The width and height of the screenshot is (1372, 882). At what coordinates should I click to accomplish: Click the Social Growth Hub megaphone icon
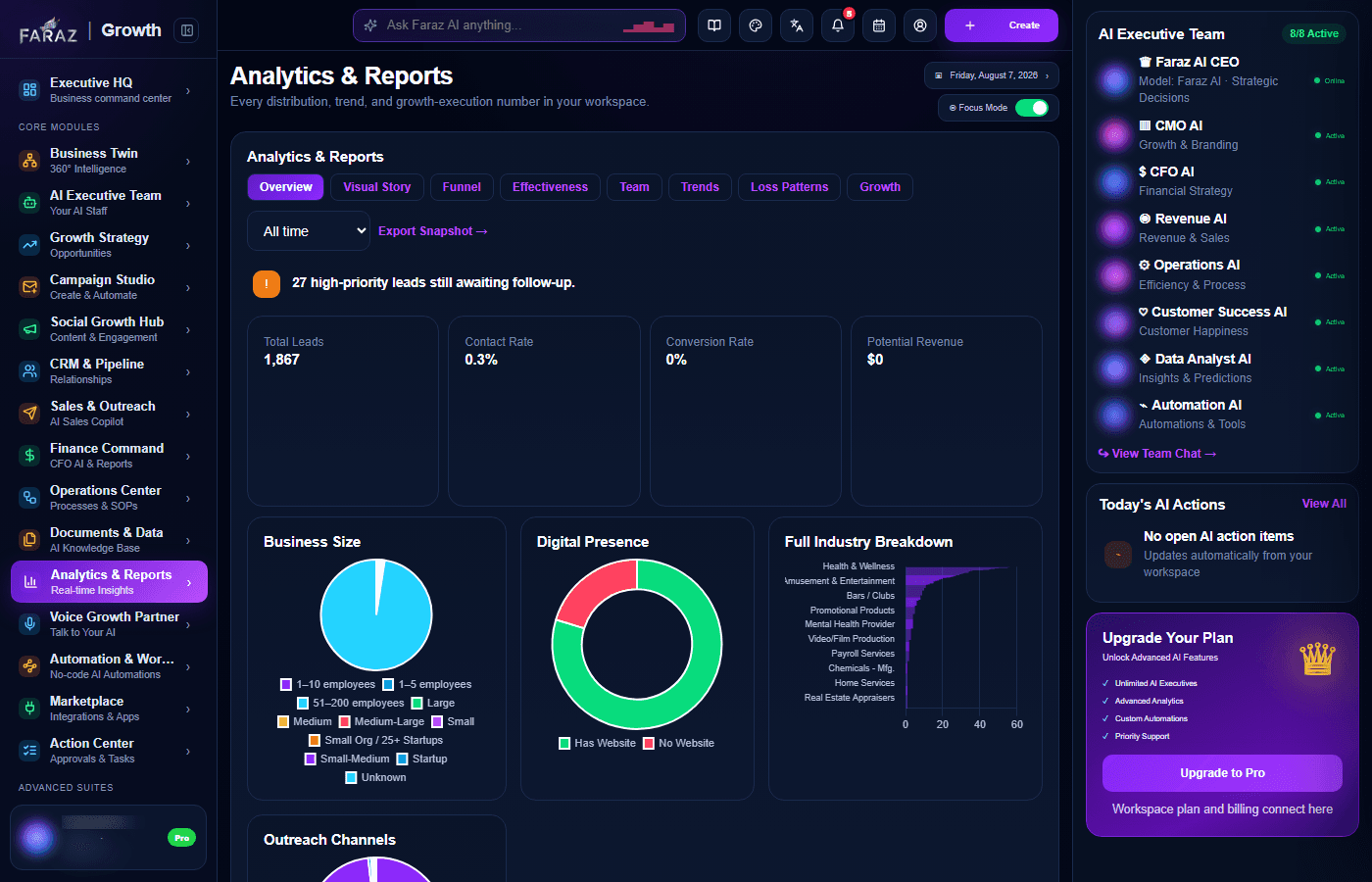click(29, 329)
